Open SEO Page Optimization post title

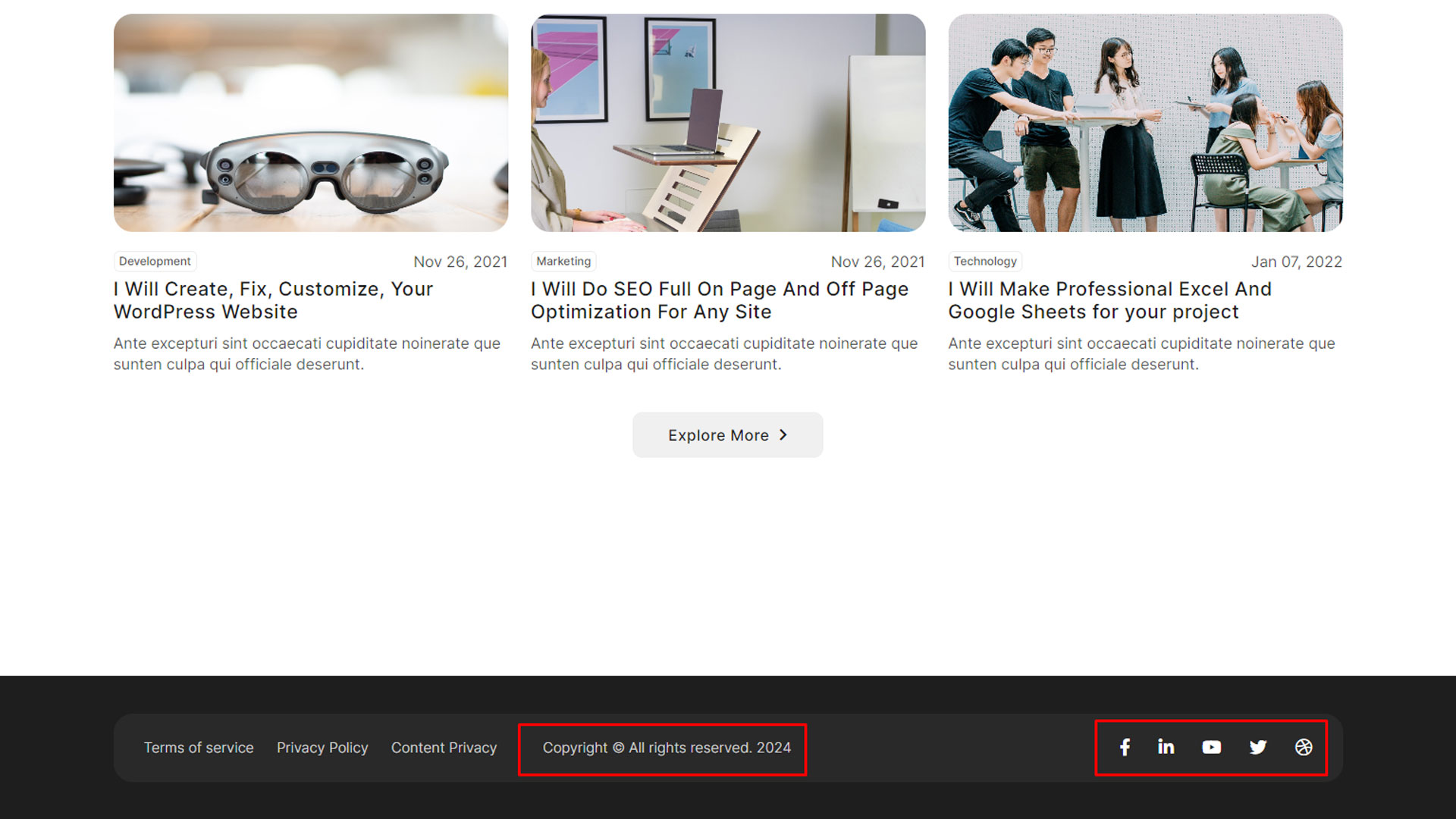(719, 300)
